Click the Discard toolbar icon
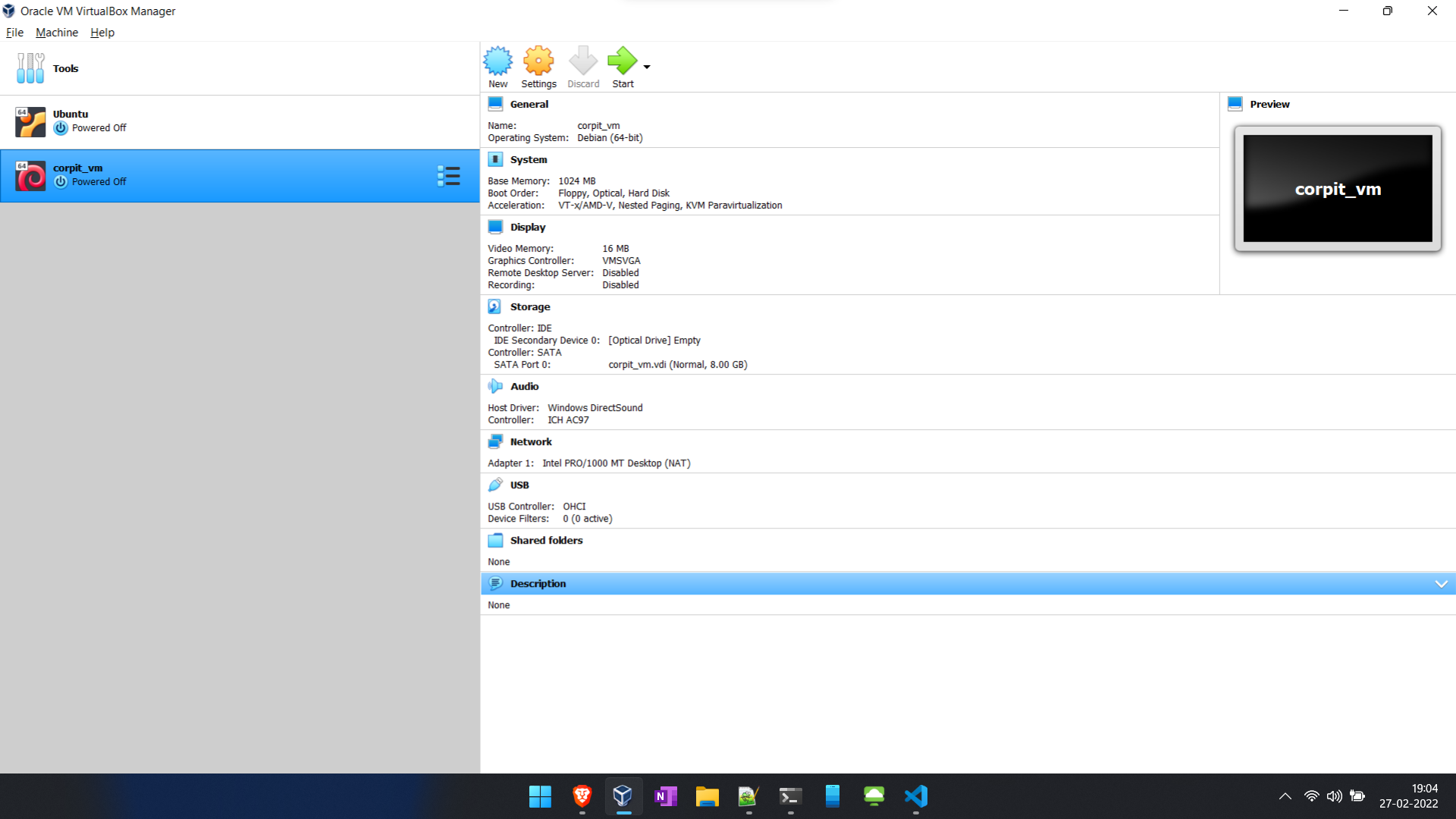Image resolution: width=1456 pixels, height=819 pixels. [582, 61]
